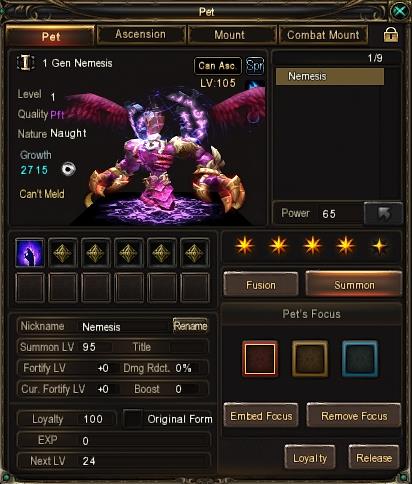412x484 pixels.
Task: Click the Fusion button
Action: click(x=261, y=284)
